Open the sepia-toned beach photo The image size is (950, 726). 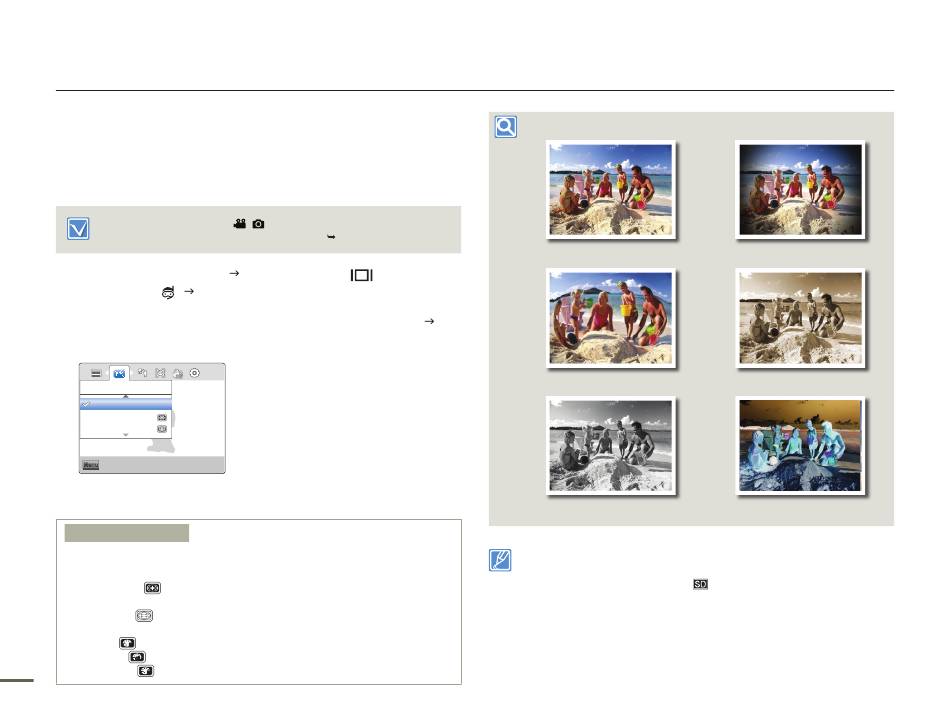pyautogui.click(x=800, y=318)
